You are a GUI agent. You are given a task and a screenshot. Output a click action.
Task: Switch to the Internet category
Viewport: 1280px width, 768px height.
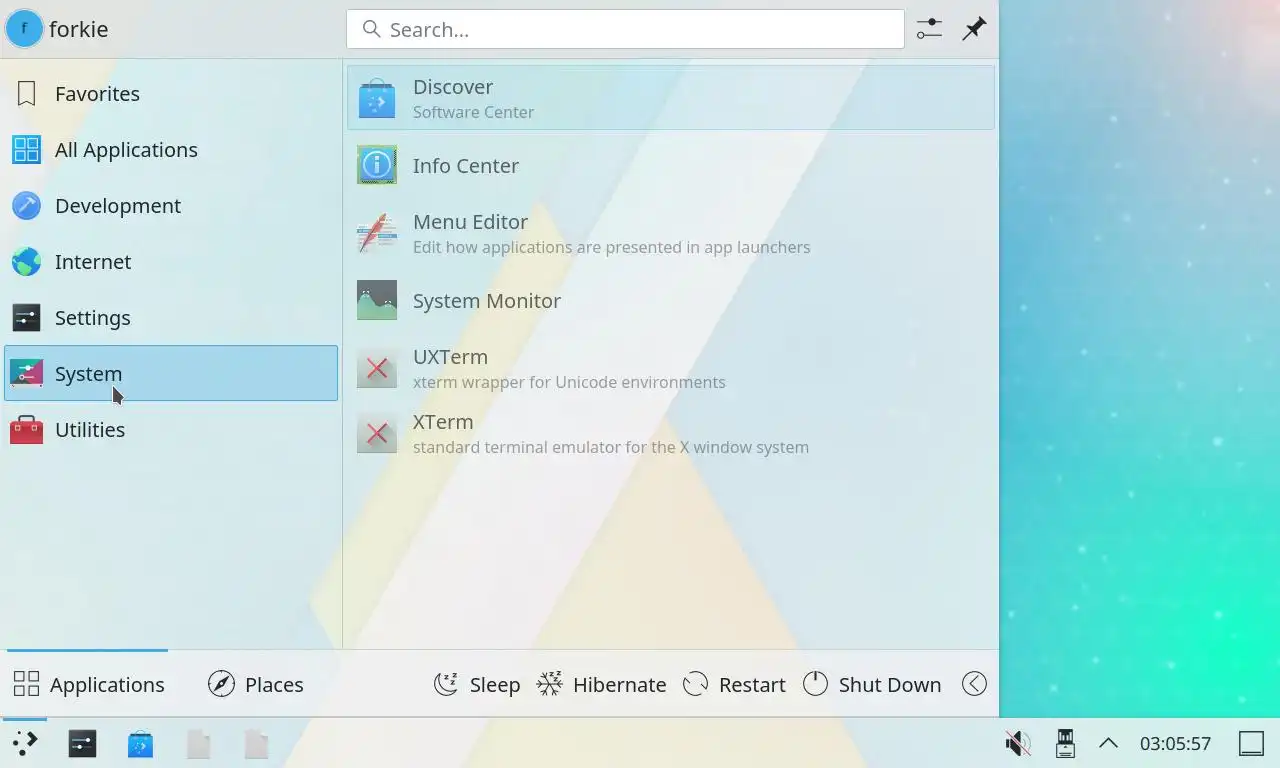171,262
